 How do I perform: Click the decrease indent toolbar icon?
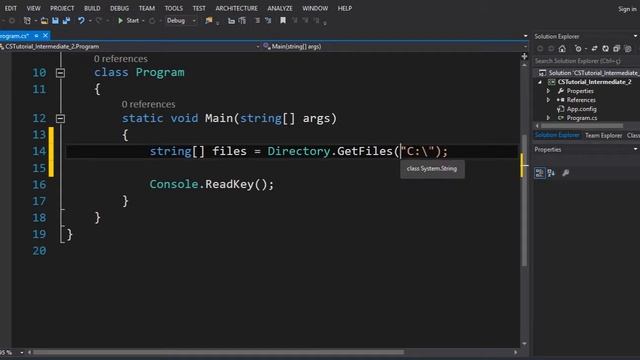pyautogui.click(x=231, y=20)
